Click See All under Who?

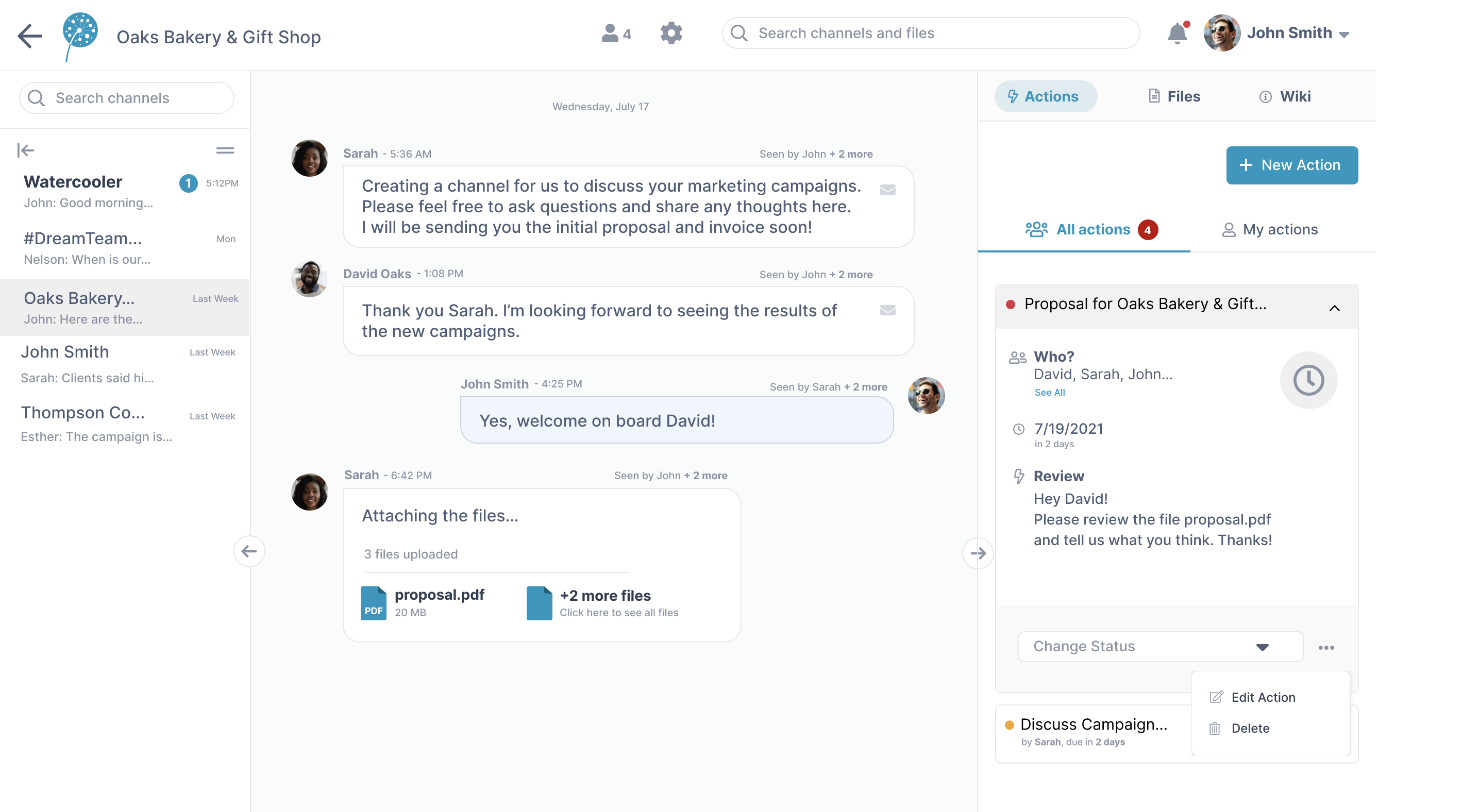(x=1049, y=393)
